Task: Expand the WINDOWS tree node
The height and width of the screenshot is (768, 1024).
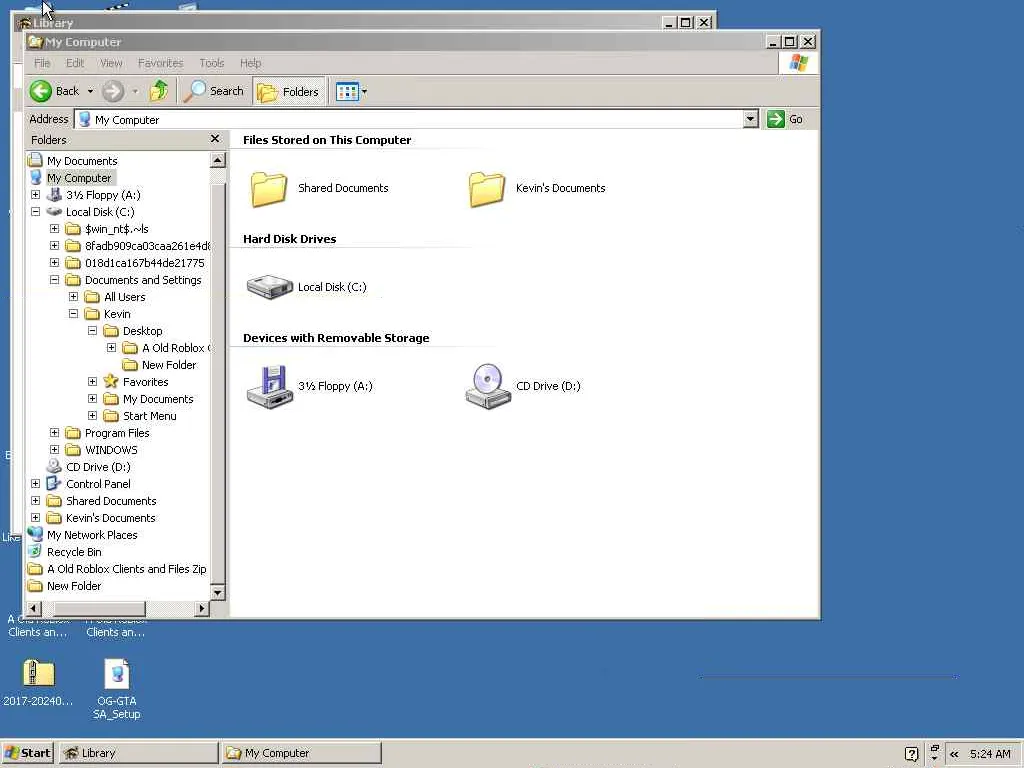Action: 54,449
